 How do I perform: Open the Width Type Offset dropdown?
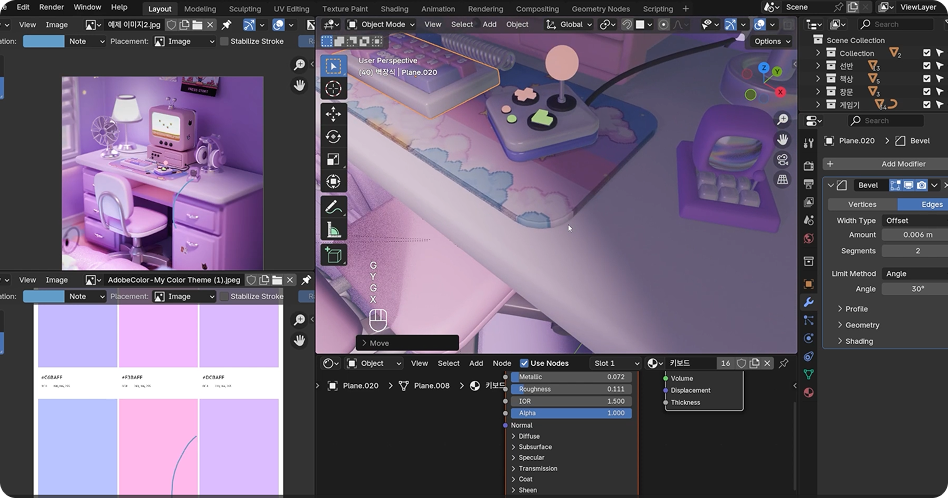pyautogui.click(x=913, y=220)
